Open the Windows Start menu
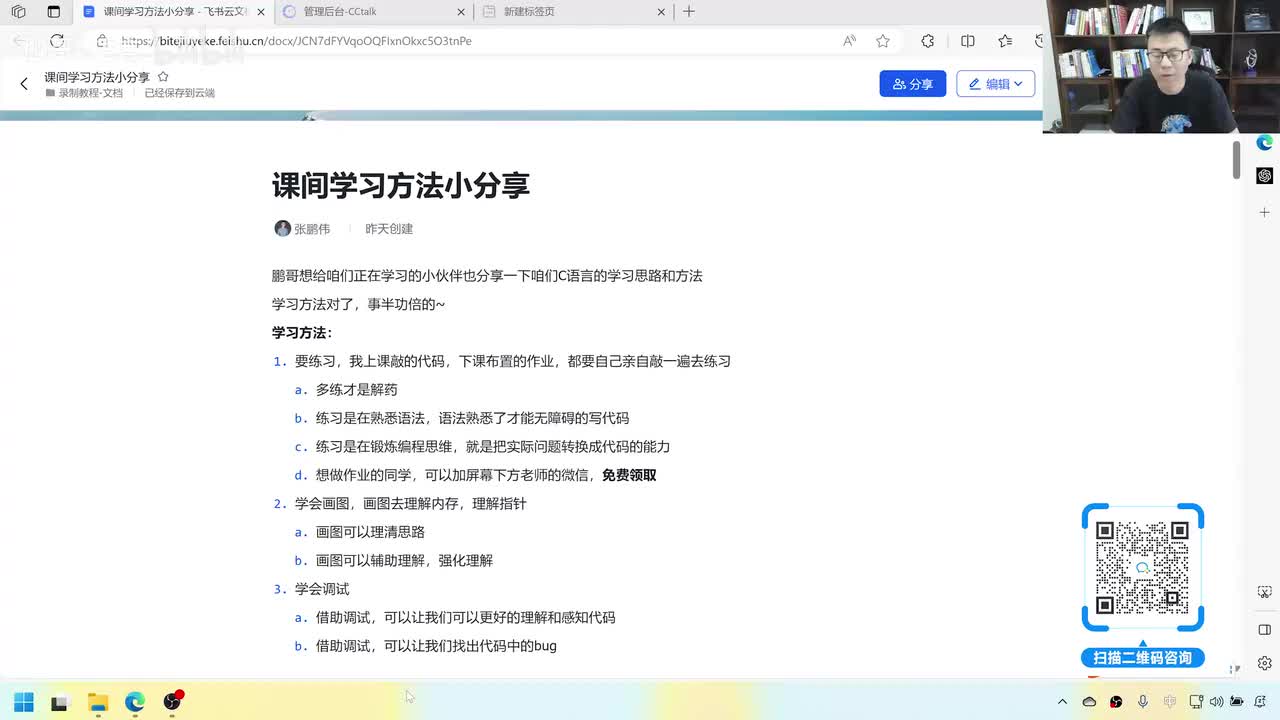1280x720 pixels. point(23,702)
